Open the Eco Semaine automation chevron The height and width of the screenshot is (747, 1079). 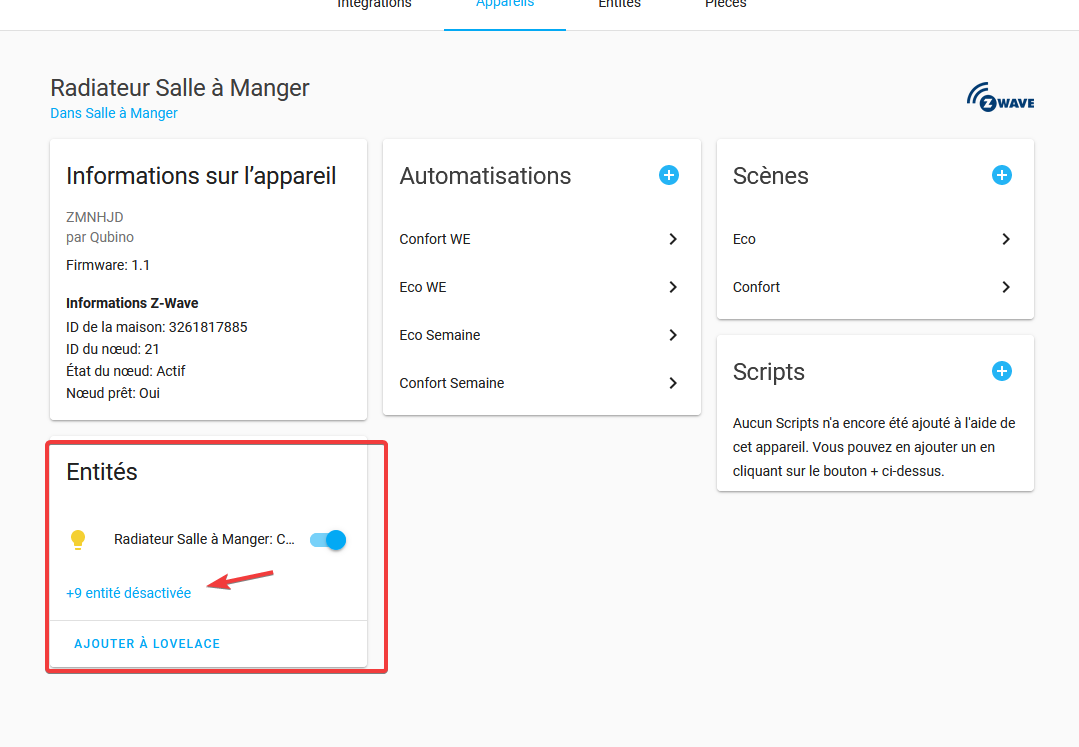click(x=673, y=335)
